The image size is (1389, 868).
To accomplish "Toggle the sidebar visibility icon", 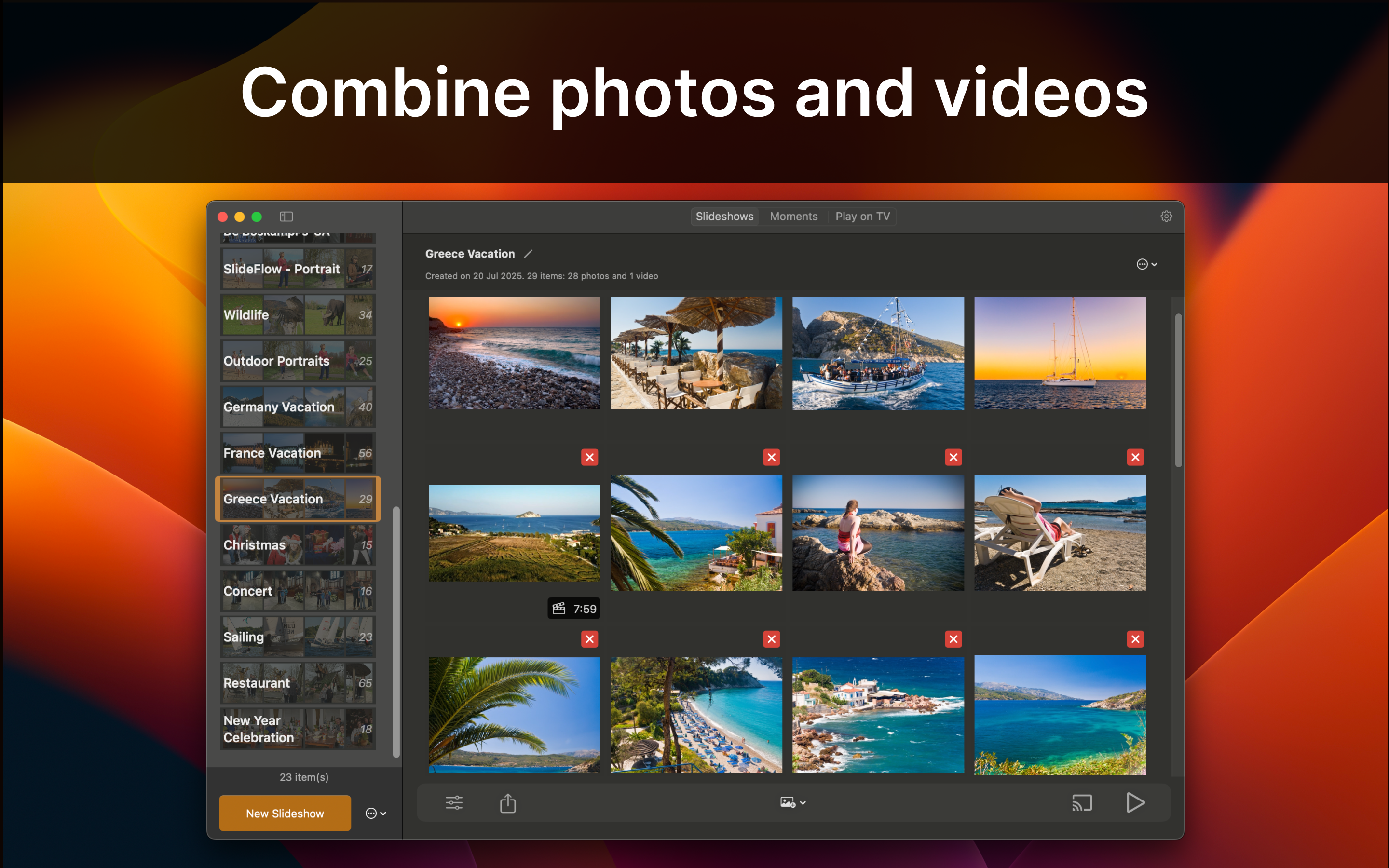I will point(286,217).
